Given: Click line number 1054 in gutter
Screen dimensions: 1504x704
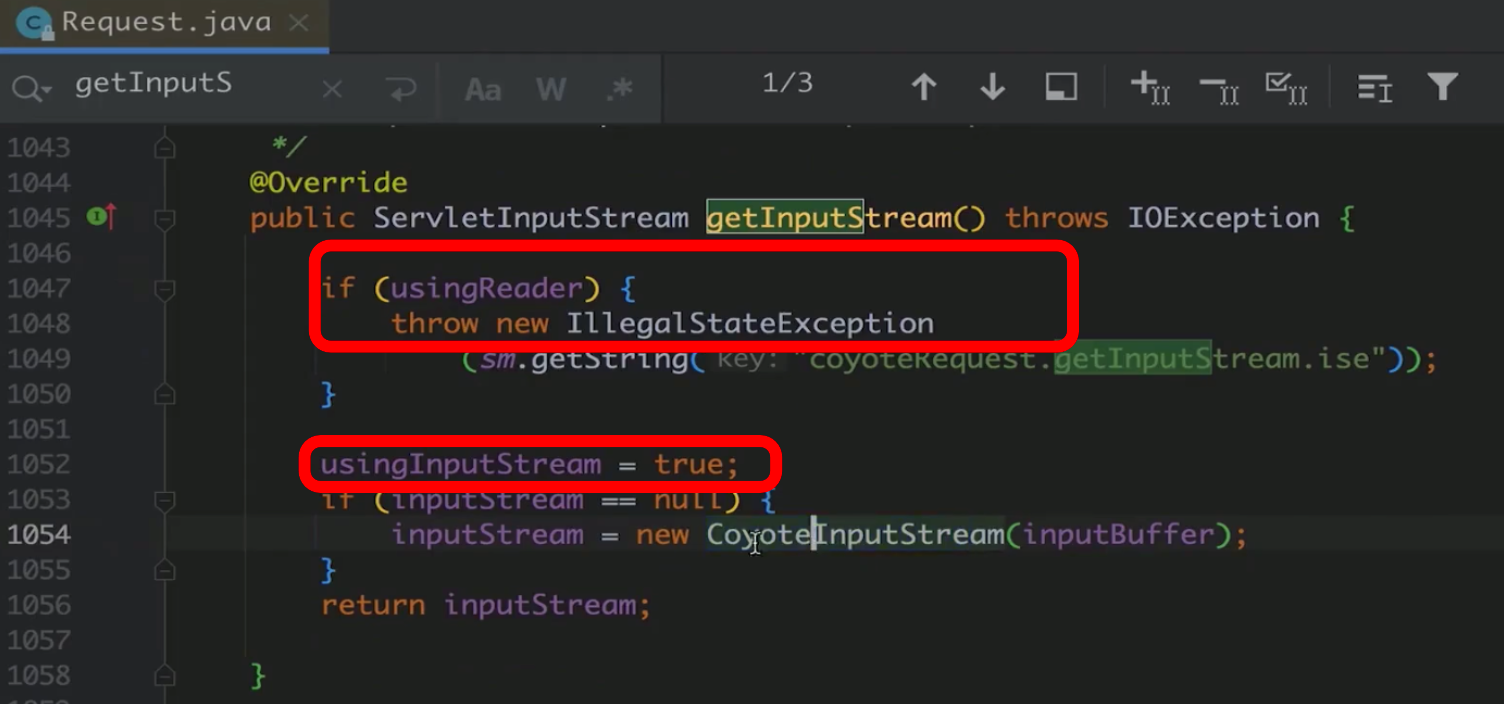Looking at the screenshot, I should point(39,534).
